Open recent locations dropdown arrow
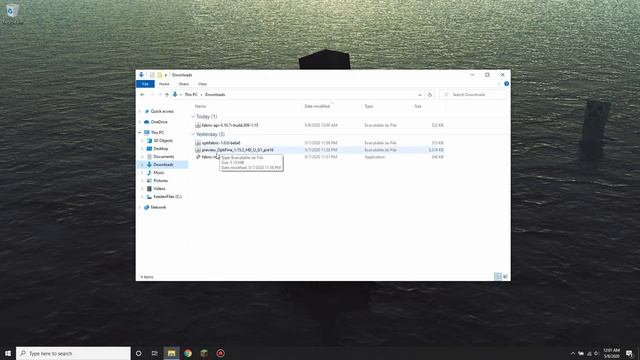 [x=160, y=95]
